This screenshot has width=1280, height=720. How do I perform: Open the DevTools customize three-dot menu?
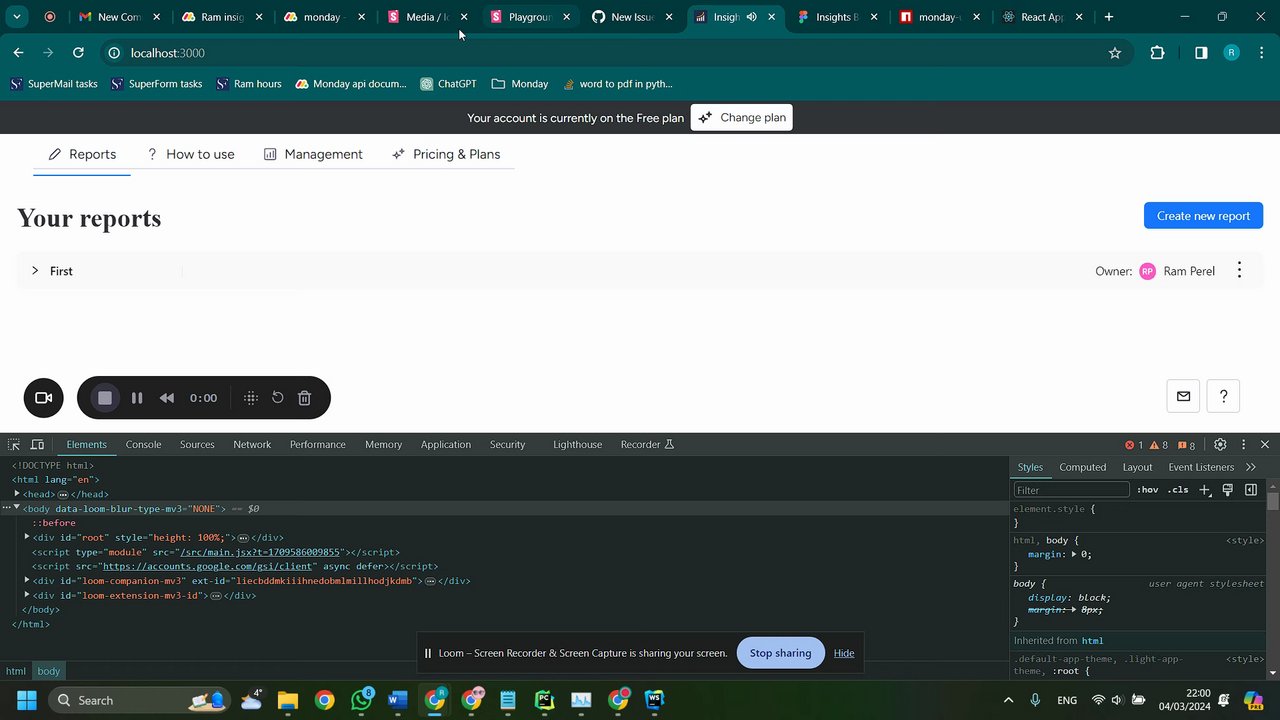coord(1243,445)
